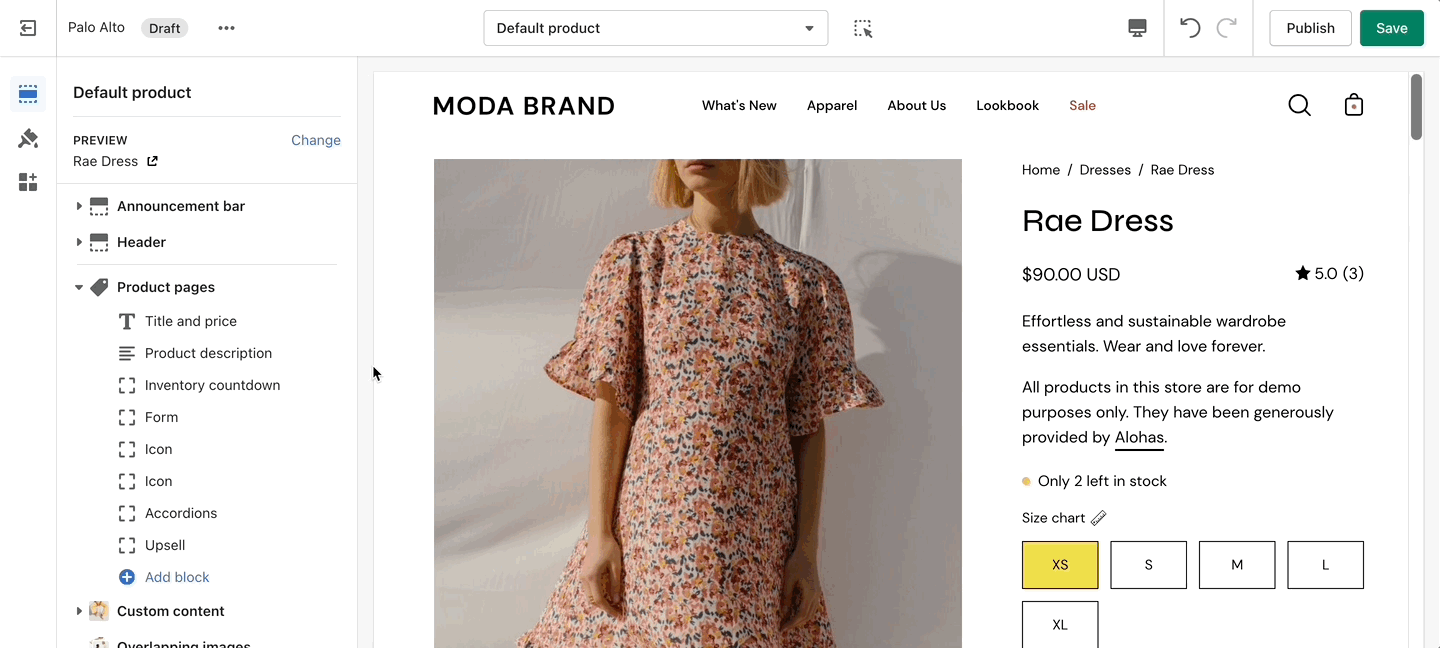Open the theme actions three-dot menu
The height and width of the screenshot is (648, 1440).
(x=227, y=28)
